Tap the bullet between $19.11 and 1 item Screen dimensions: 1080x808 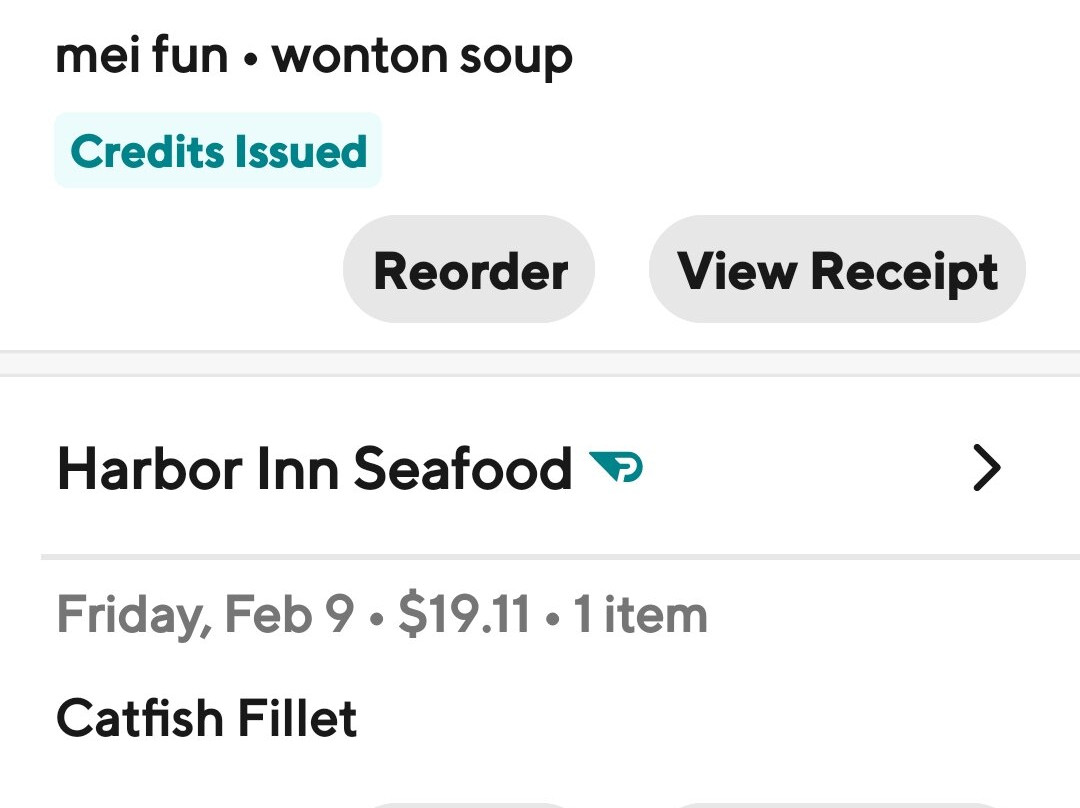click(551, 617)
